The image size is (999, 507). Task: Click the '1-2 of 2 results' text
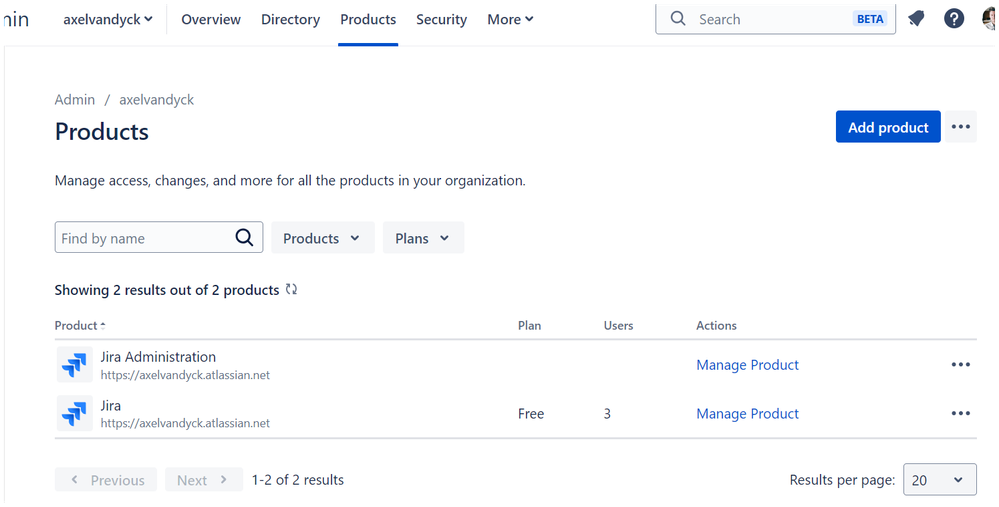coord(298,480)
